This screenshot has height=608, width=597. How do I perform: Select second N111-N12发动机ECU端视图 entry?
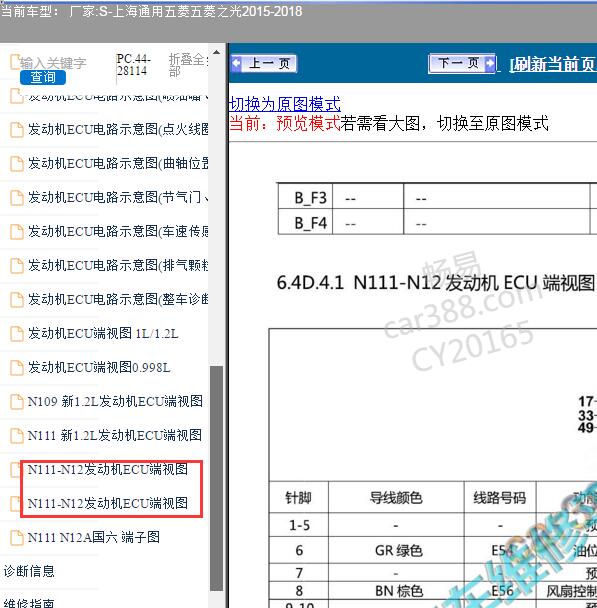click(108, 503)
